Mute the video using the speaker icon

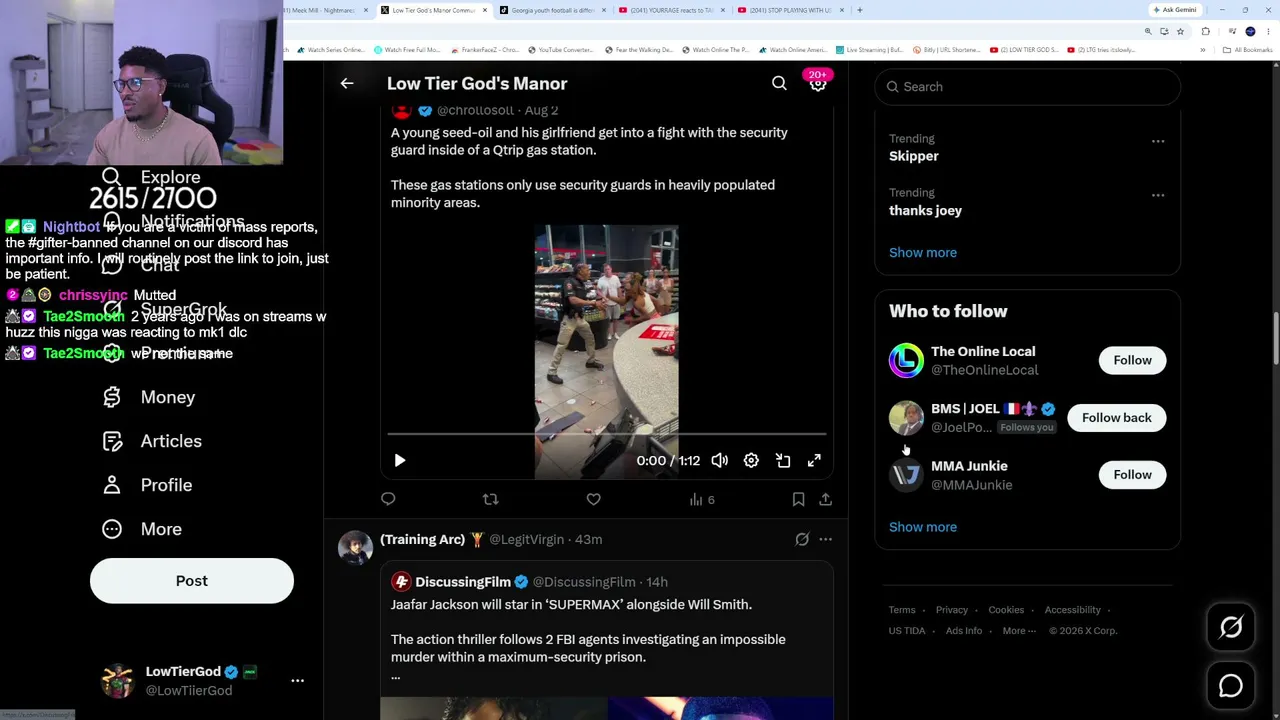click(720, 461)
